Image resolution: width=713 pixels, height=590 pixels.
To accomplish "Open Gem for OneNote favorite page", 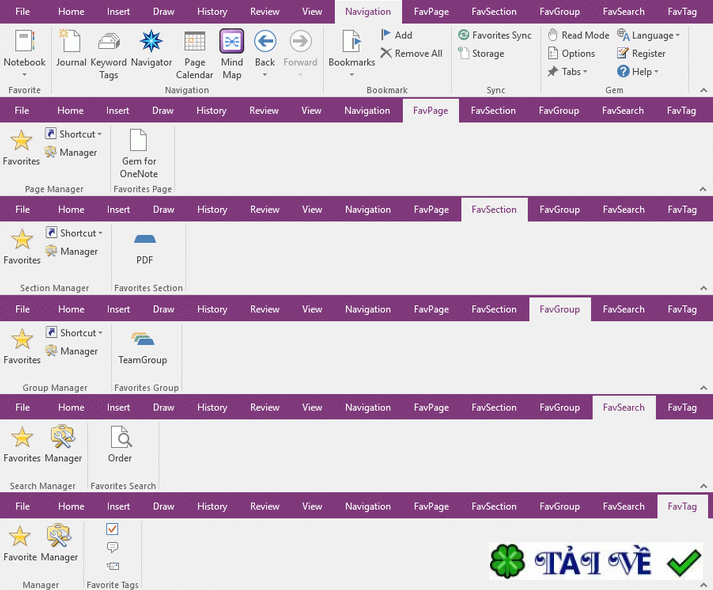I will click(x=139, y=154).
